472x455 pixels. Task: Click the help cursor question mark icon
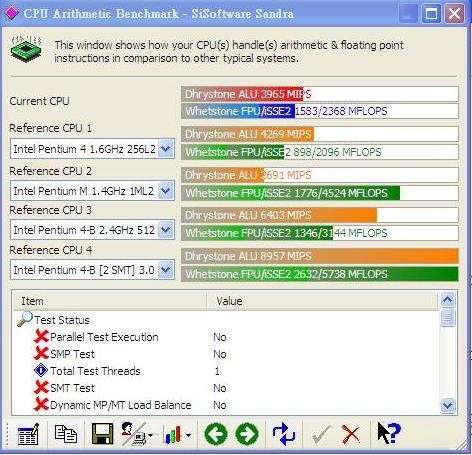tap(388, 433)
